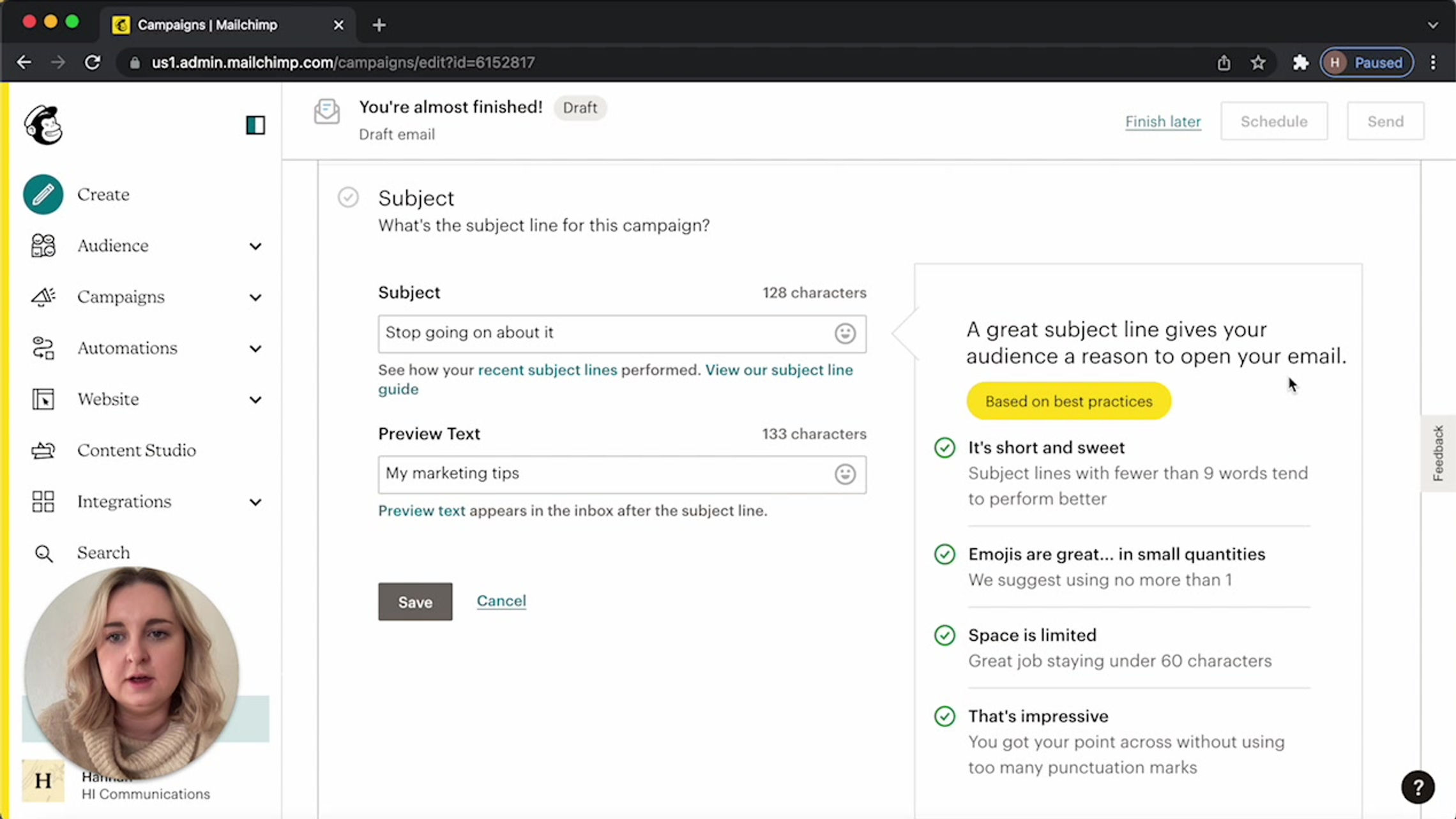Viewport: 1456px width, 819px height.
Task: Open the Website menu item
Action: tap(108, 400)
